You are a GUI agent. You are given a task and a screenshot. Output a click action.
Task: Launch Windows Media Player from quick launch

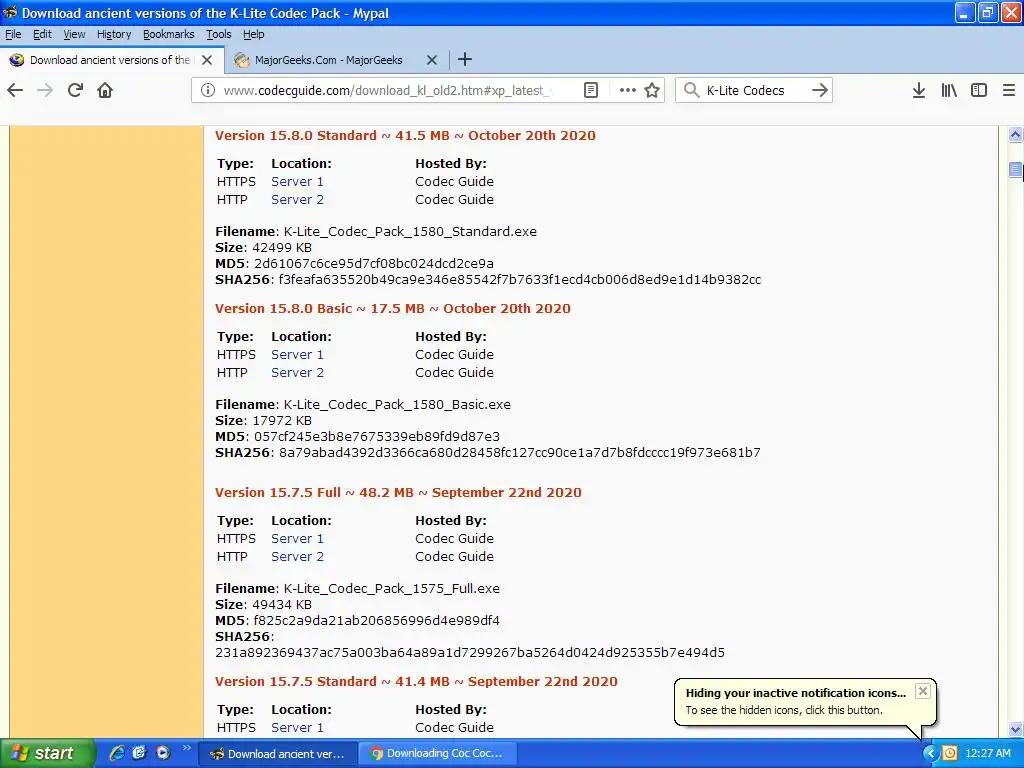[163, 752]
